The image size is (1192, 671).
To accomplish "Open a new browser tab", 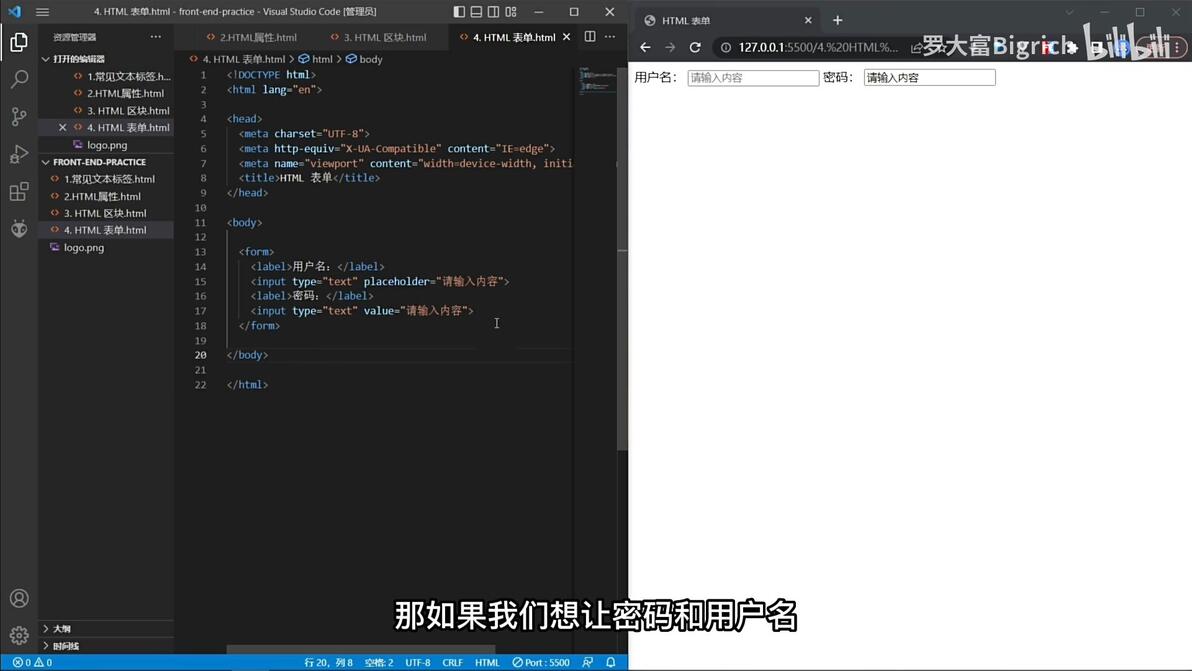I will click(x=838, y=21).
